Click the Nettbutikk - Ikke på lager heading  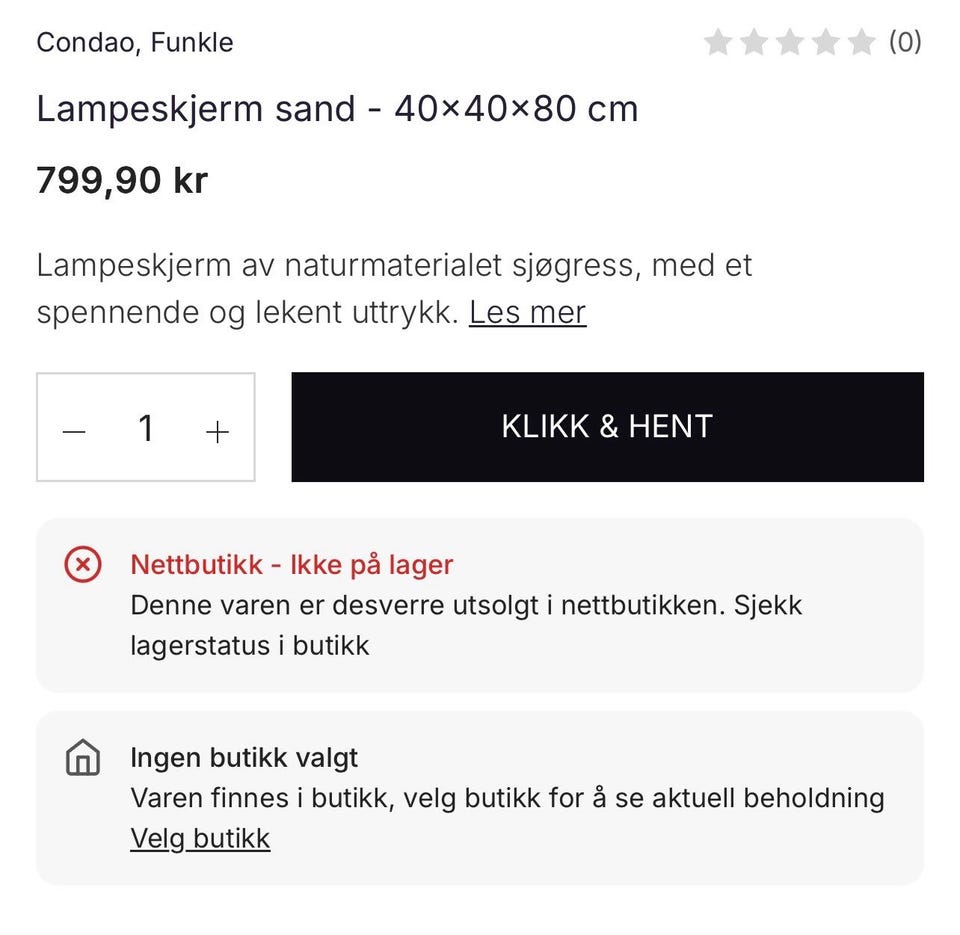point(292,565)
